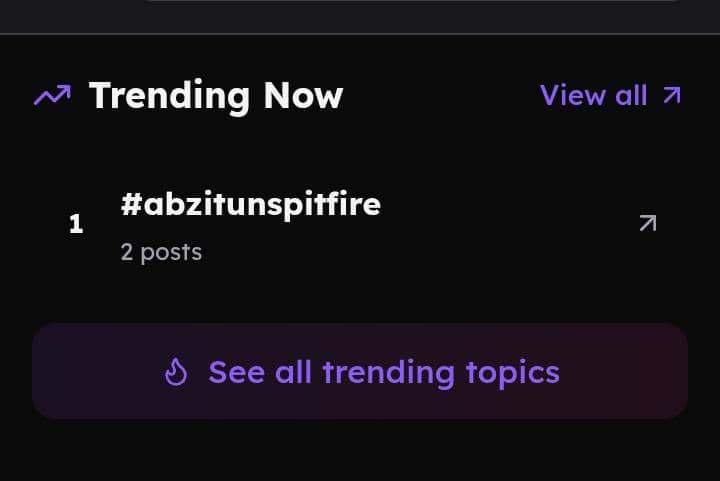The height and width of the screenshot is (481, 720).
Task: Open the #abzitunspitfire hashtag
Action: point(250,205)
